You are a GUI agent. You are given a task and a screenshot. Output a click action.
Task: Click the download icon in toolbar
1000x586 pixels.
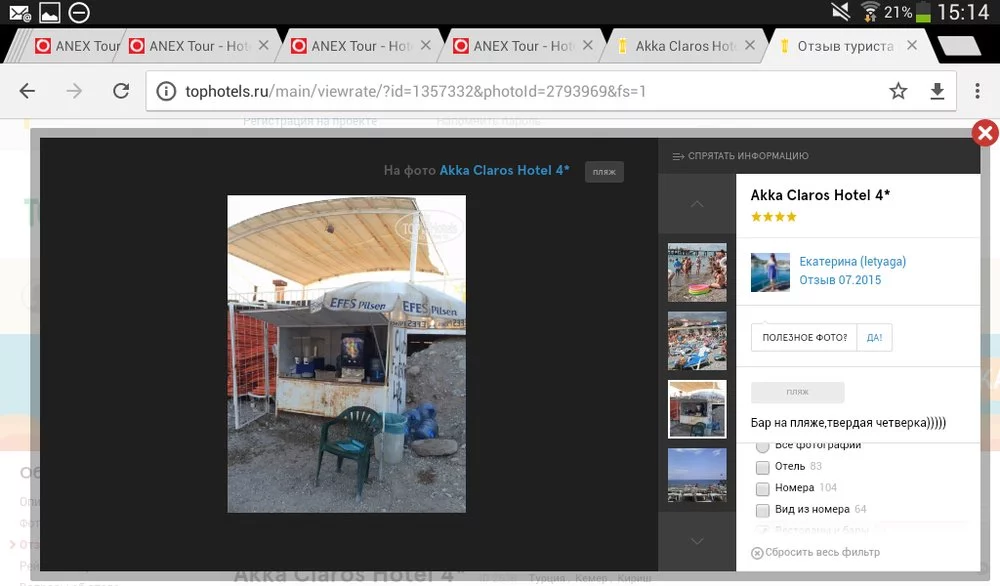click(937, 91)
